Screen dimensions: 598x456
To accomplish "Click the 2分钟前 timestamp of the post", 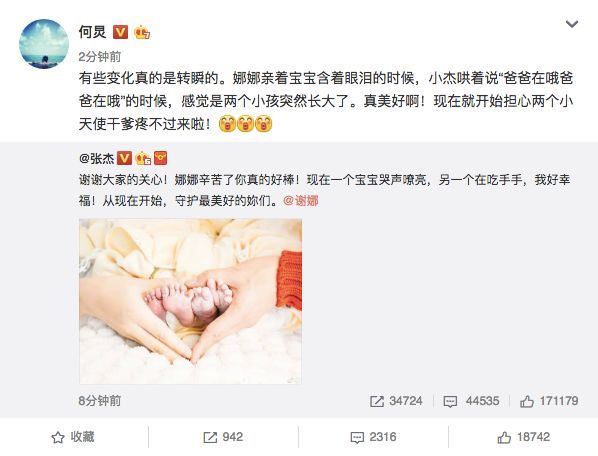I will pyautogui.click(x=100, y=57).
